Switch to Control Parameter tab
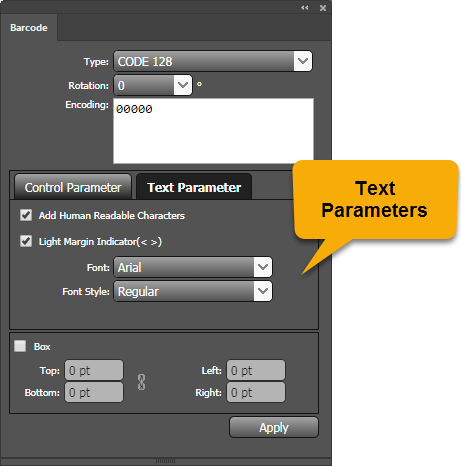 (73, 187)
